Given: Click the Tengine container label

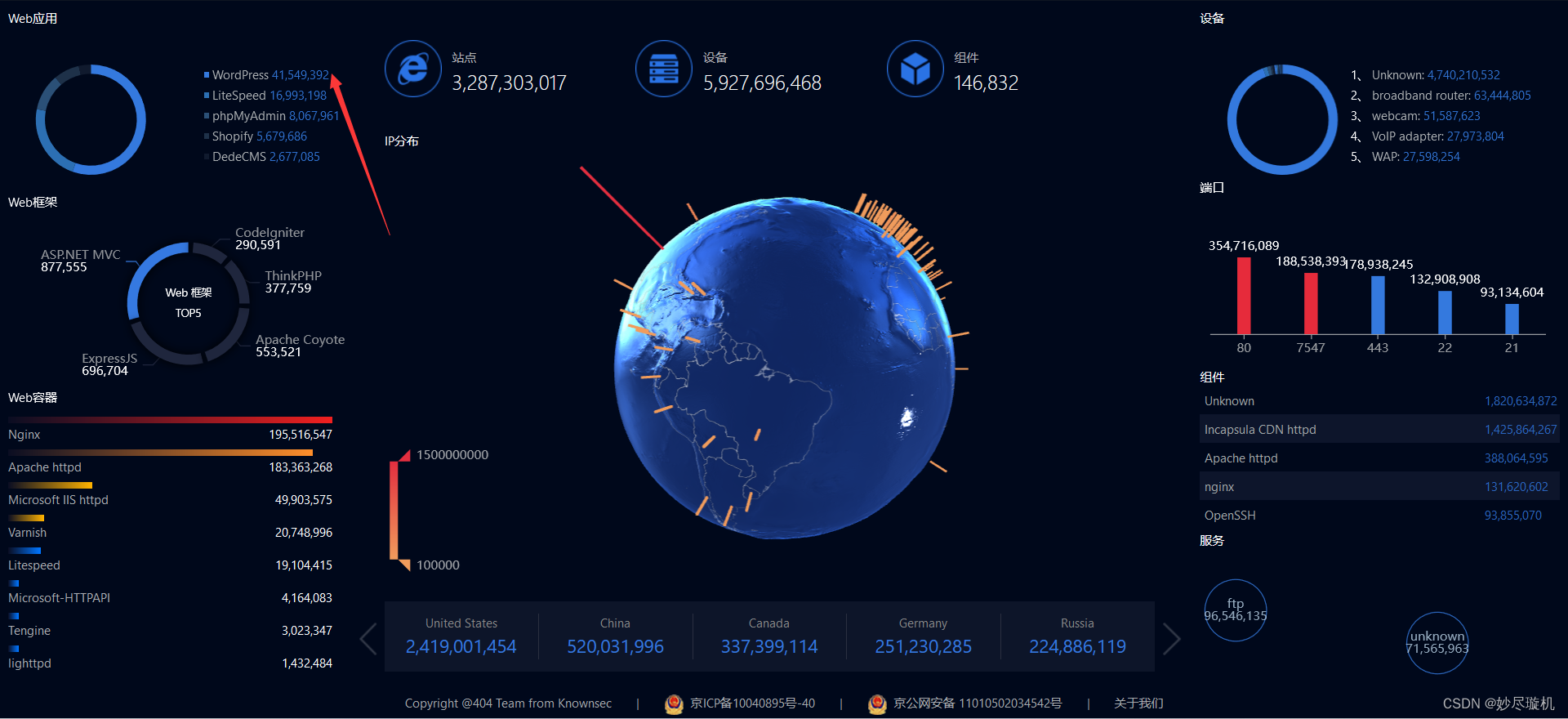Looking at the screenshot, I should click(29, 631).
